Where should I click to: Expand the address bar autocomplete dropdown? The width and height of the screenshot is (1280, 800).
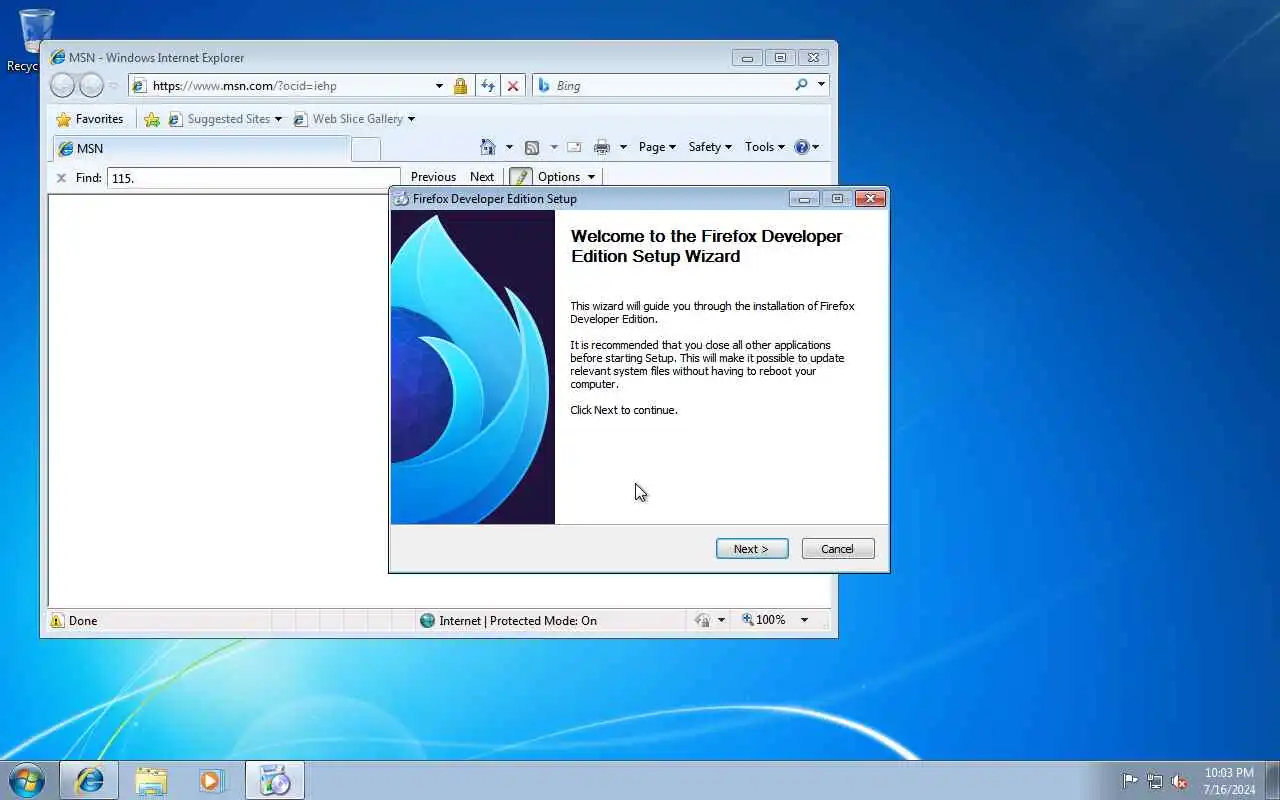tap(439, 86)
